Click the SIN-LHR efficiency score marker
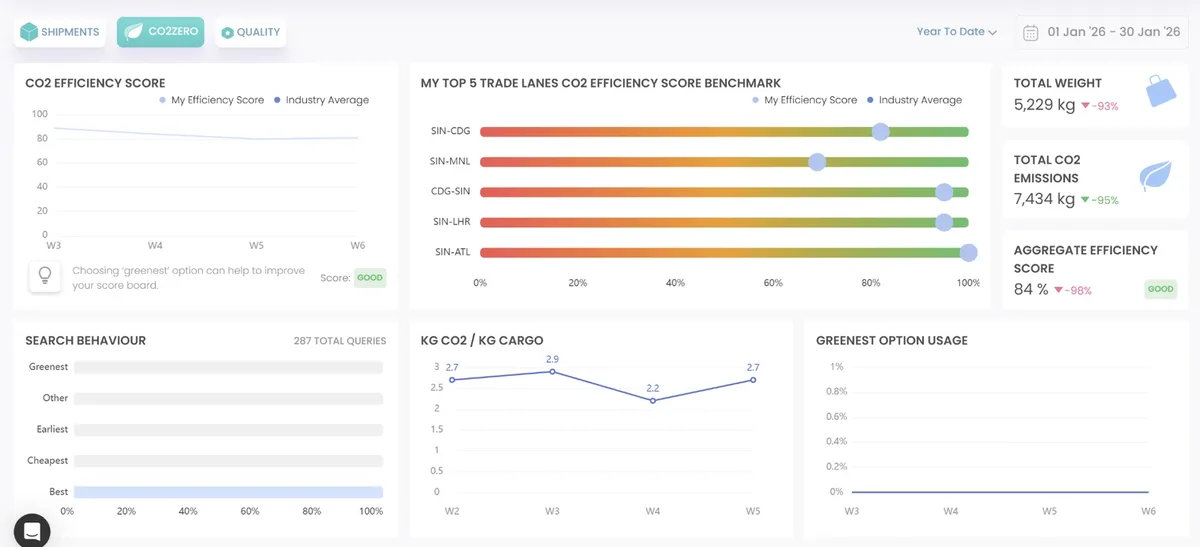1200x547 pixels. (x=943, y=222)
